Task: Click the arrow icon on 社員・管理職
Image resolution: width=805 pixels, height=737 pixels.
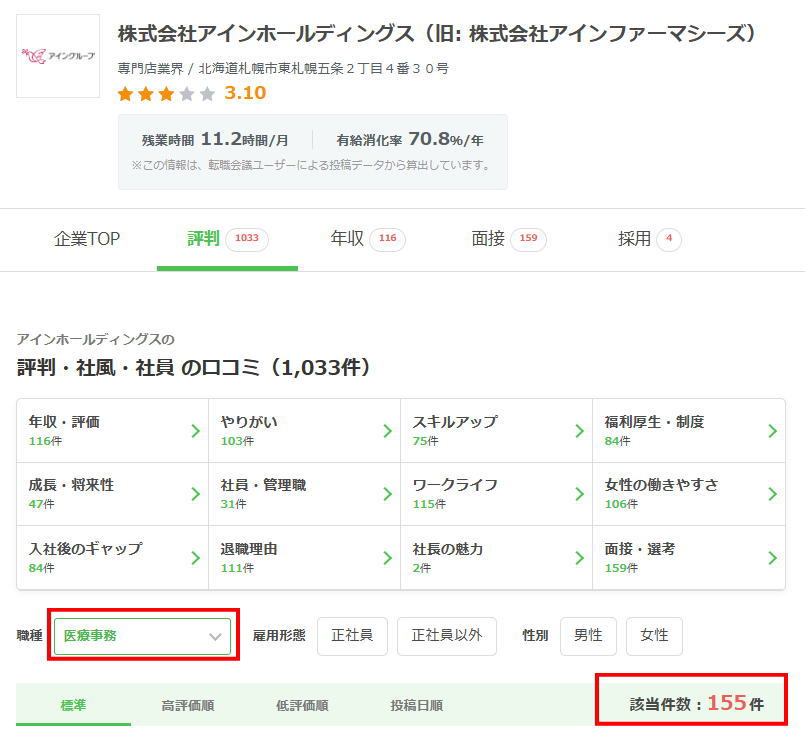Action: (x=388, y=494)
